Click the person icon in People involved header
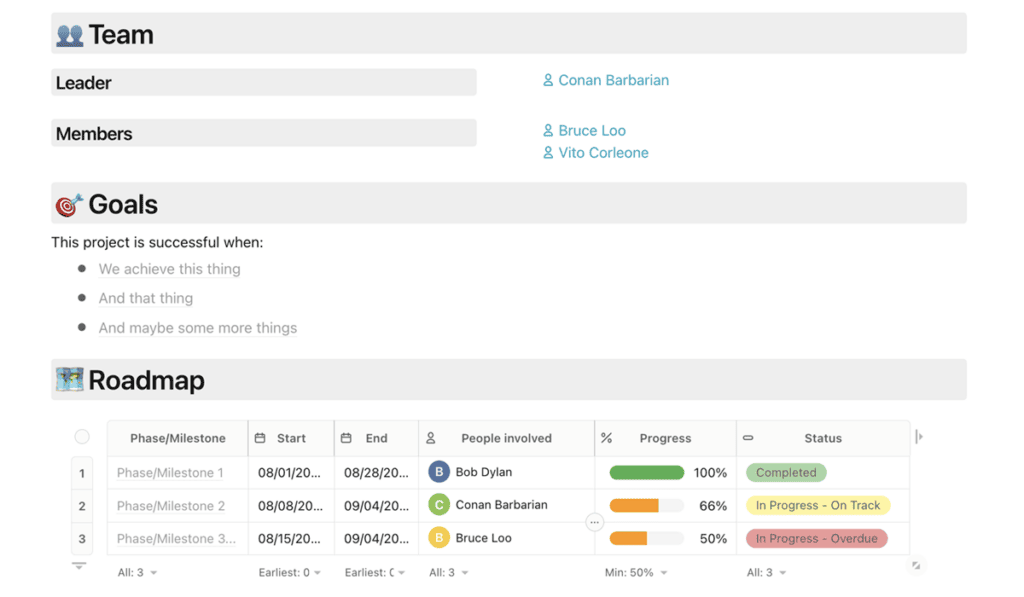1024x597 pixels. pyautogui.click(x=431, y=438)
